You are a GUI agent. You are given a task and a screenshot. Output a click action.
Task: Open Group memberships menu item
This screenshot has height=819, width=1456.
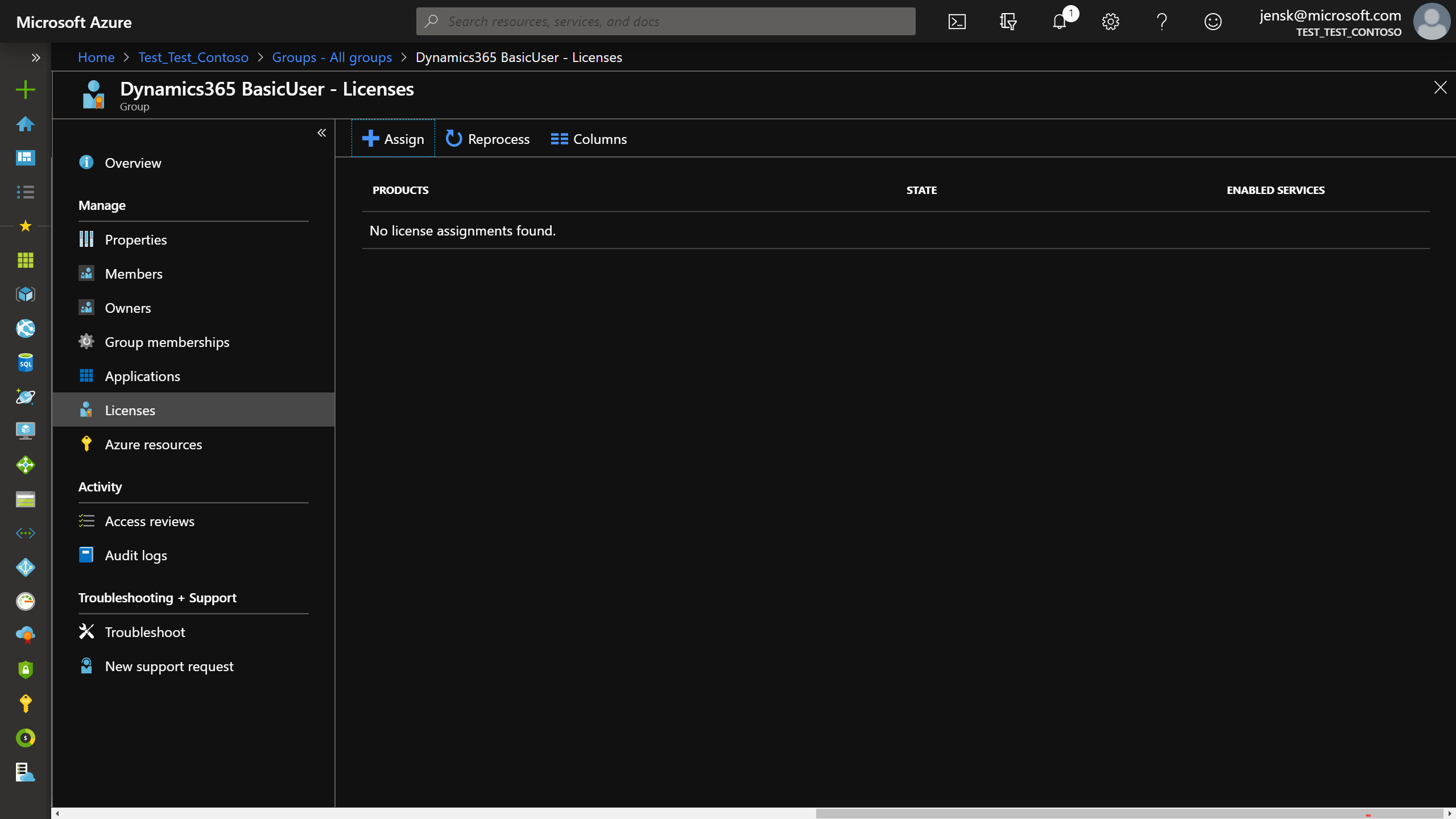[193, 342]
